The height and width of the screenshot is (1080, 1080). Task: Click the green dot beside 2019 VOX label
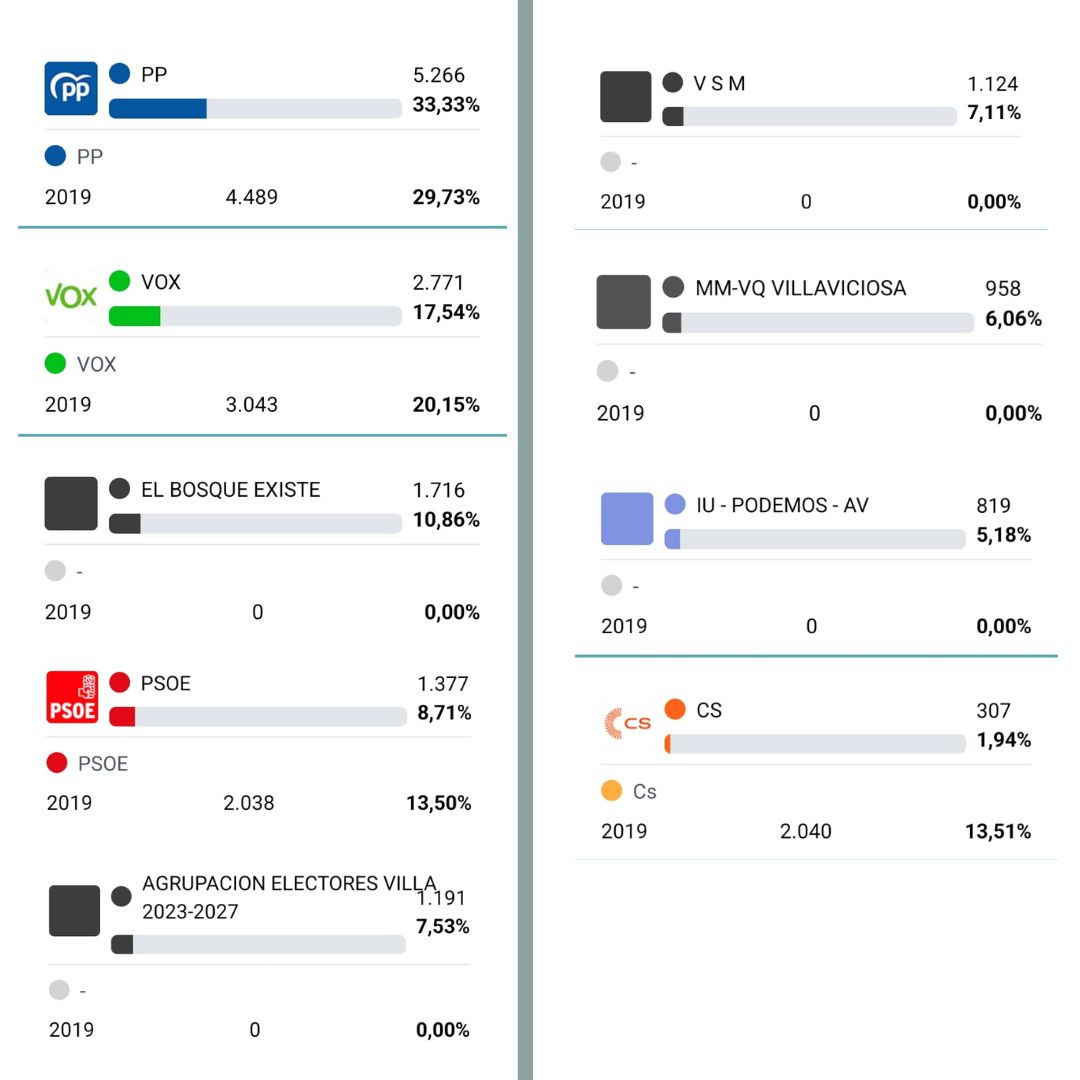(x=56, y=364)
